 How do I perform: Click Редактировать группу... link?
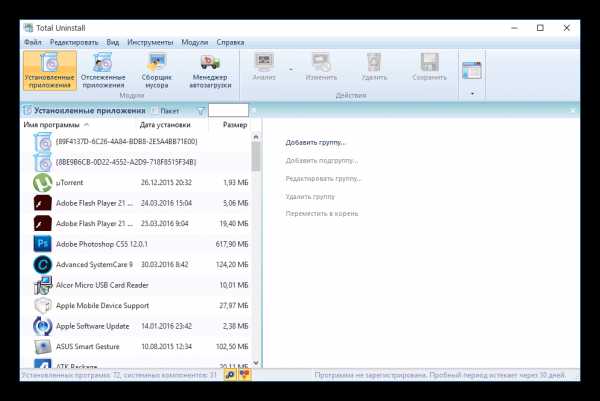coord(323,178)
